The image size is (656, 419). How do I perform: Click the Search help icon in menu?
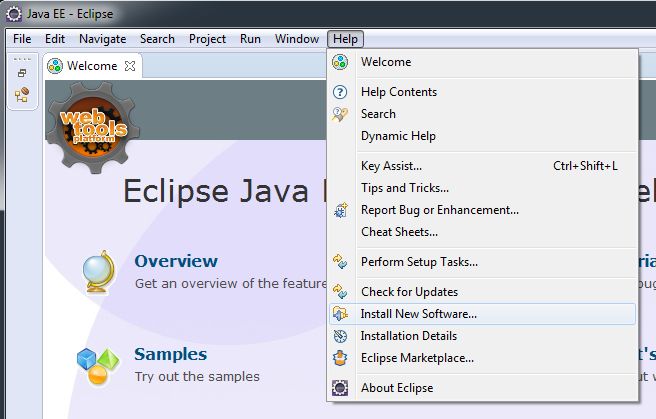click(340, 114)
